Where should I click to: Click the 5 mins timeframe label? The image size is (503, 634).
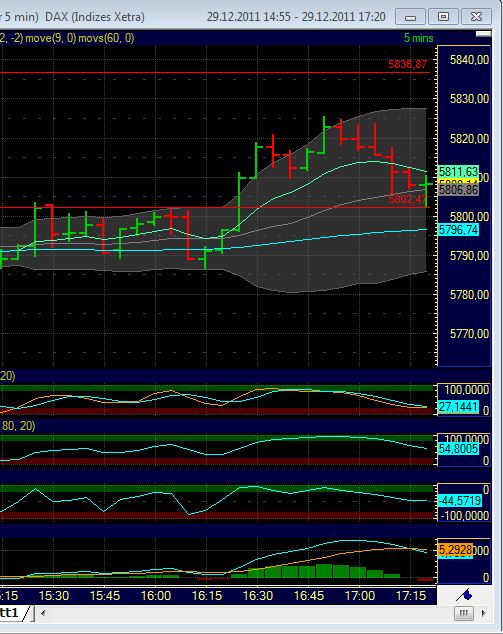pyautogui.click(x=418, y=38)
